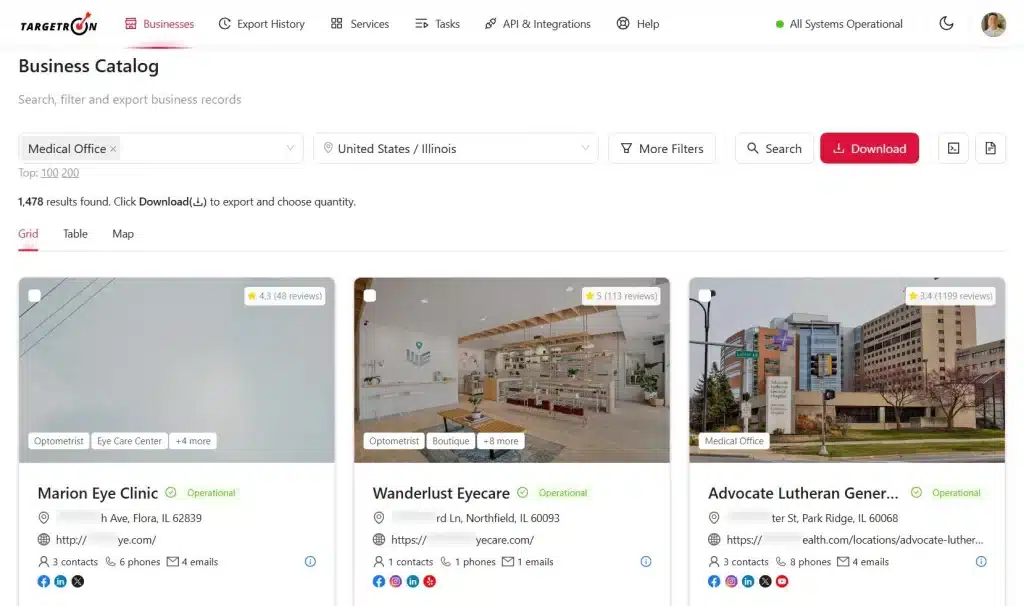Switch to Map view tab

[123, 234]
